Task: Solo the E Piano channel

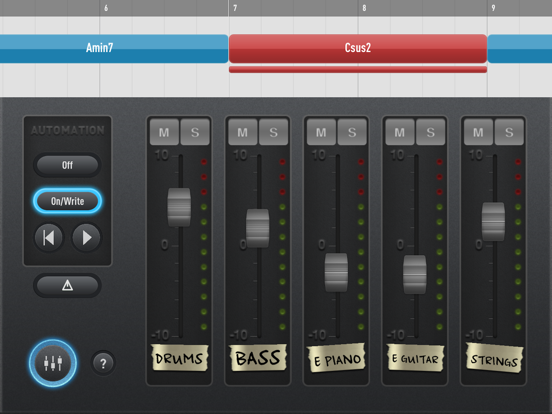Action: (352, 132)
